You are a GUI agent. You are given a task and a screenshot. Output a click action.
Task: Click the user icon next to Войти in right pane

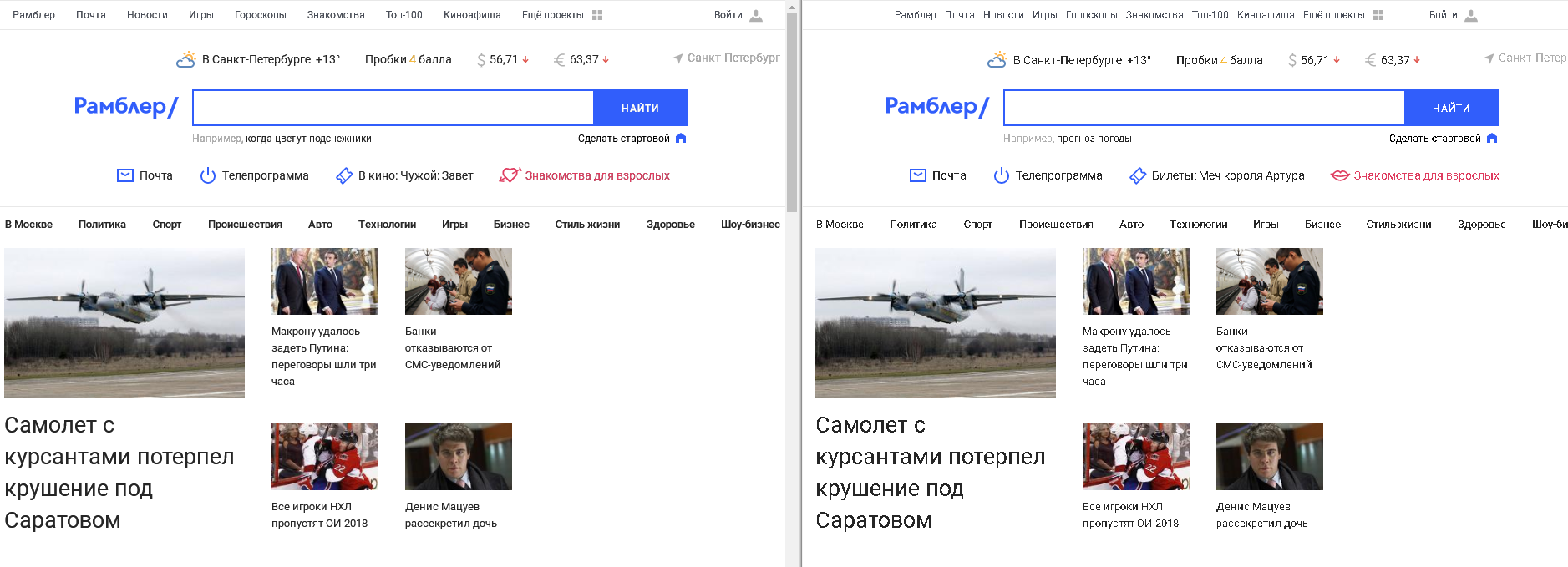[1471, 15]
